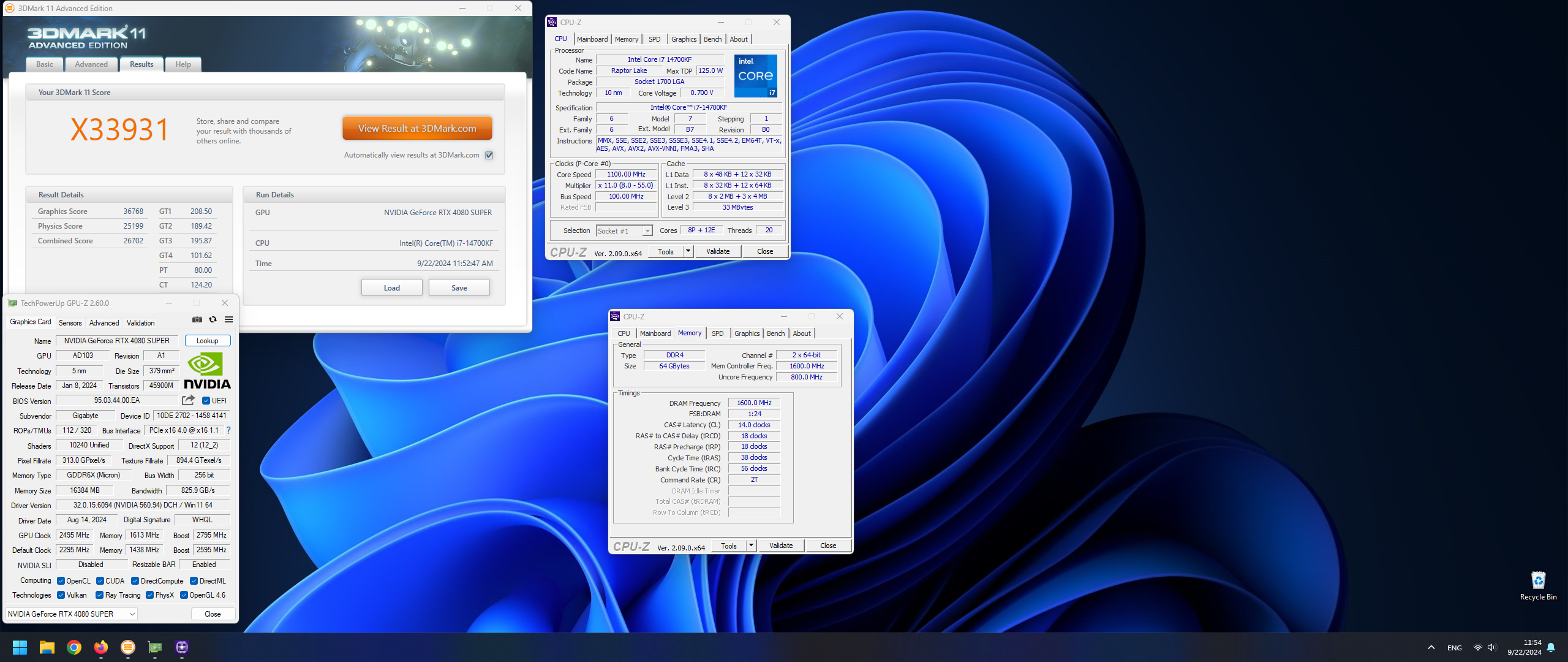Screen dimensions: 1568x662
Task: Open Mainboard tab in top CPU-Z window
Action: (x=592, y=39)
